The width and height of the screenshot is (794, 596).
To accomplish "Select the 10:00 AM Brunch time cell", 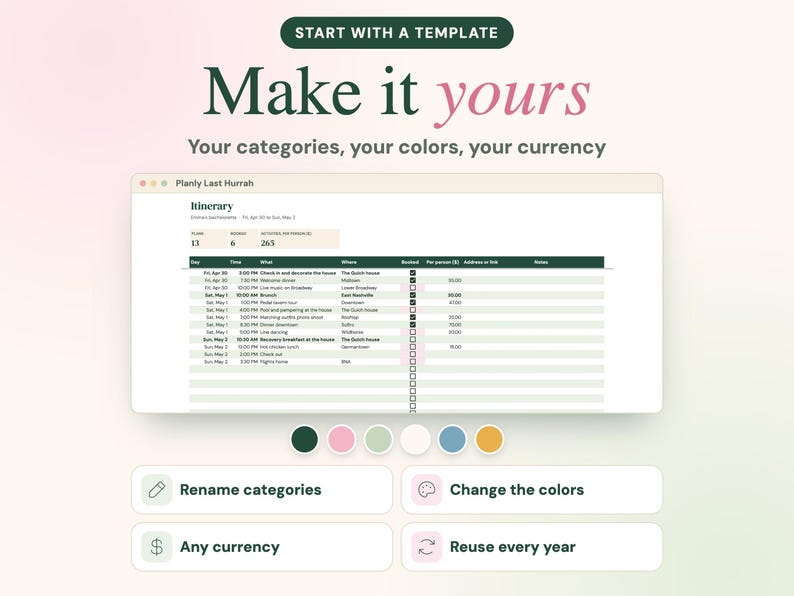I will point(247,295).
